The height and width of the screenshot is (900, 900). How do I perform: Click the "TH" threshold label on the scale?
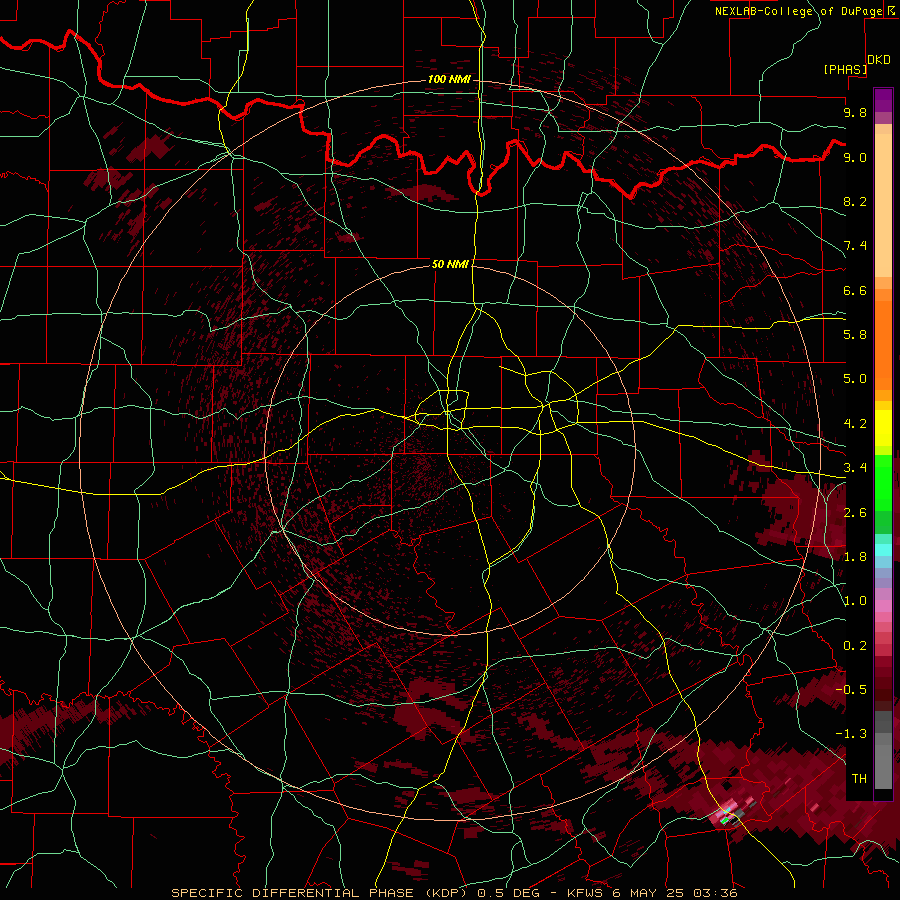[859, 778]
